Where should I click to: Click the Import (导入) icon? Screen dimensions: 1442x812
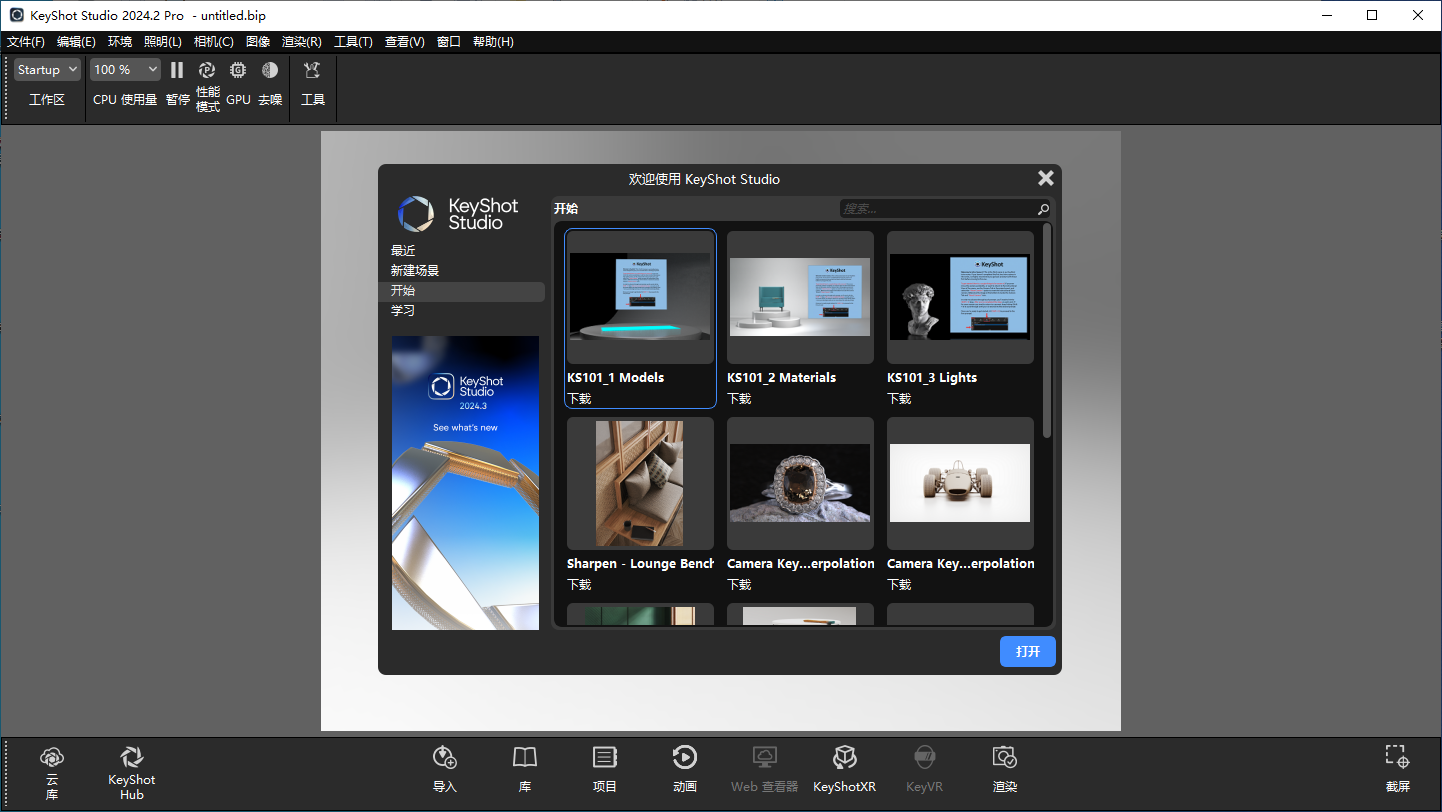[445, 769]
